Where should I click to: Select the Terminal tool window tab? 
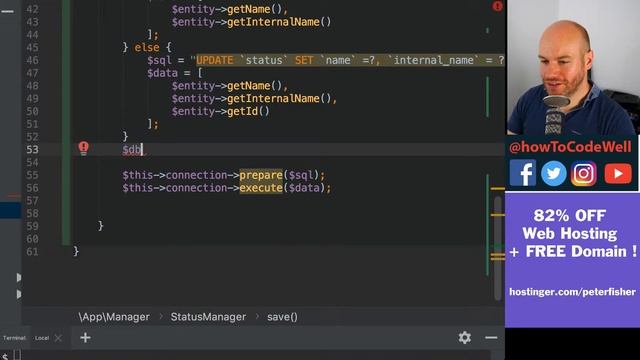click(14, 338)
